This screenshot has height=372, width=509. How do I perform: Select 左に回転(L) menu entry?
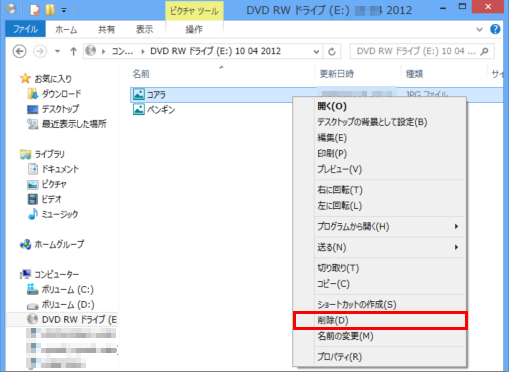(x=379, y=206)
